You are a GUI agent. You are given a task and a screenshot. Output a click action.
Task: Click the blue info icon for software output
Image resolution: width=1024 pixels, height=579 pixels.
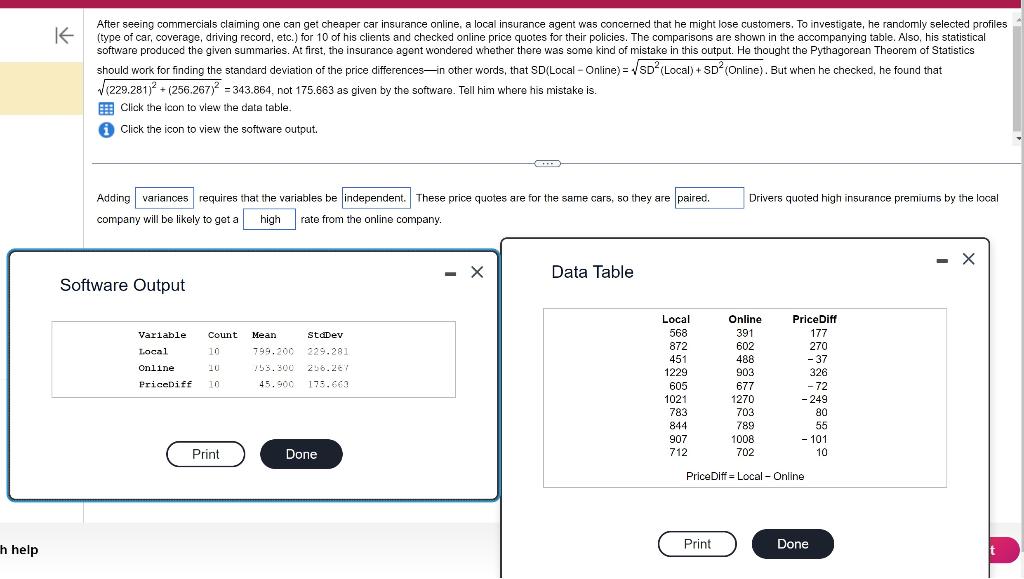tap(104, 126)
